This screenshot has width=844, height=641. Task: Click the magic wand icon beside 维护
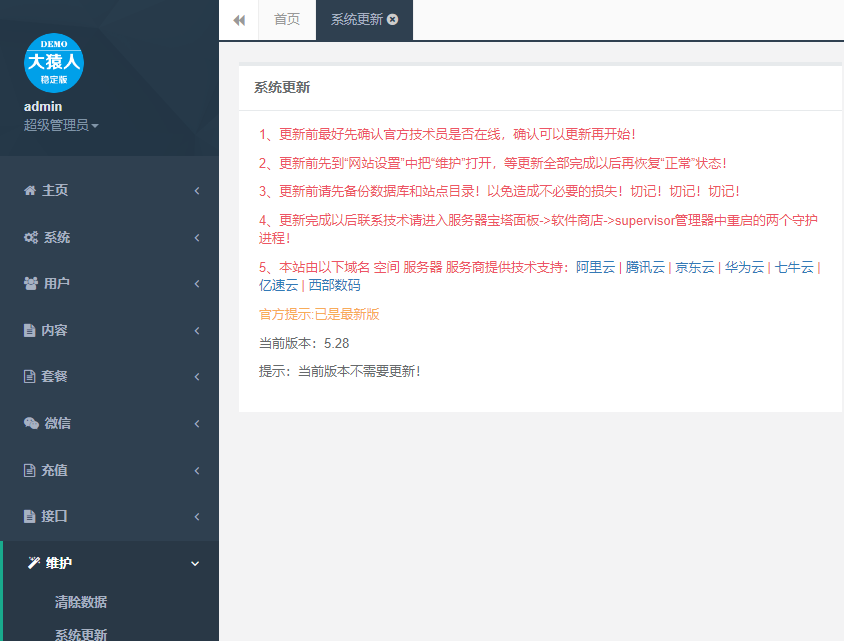point(34,563)
